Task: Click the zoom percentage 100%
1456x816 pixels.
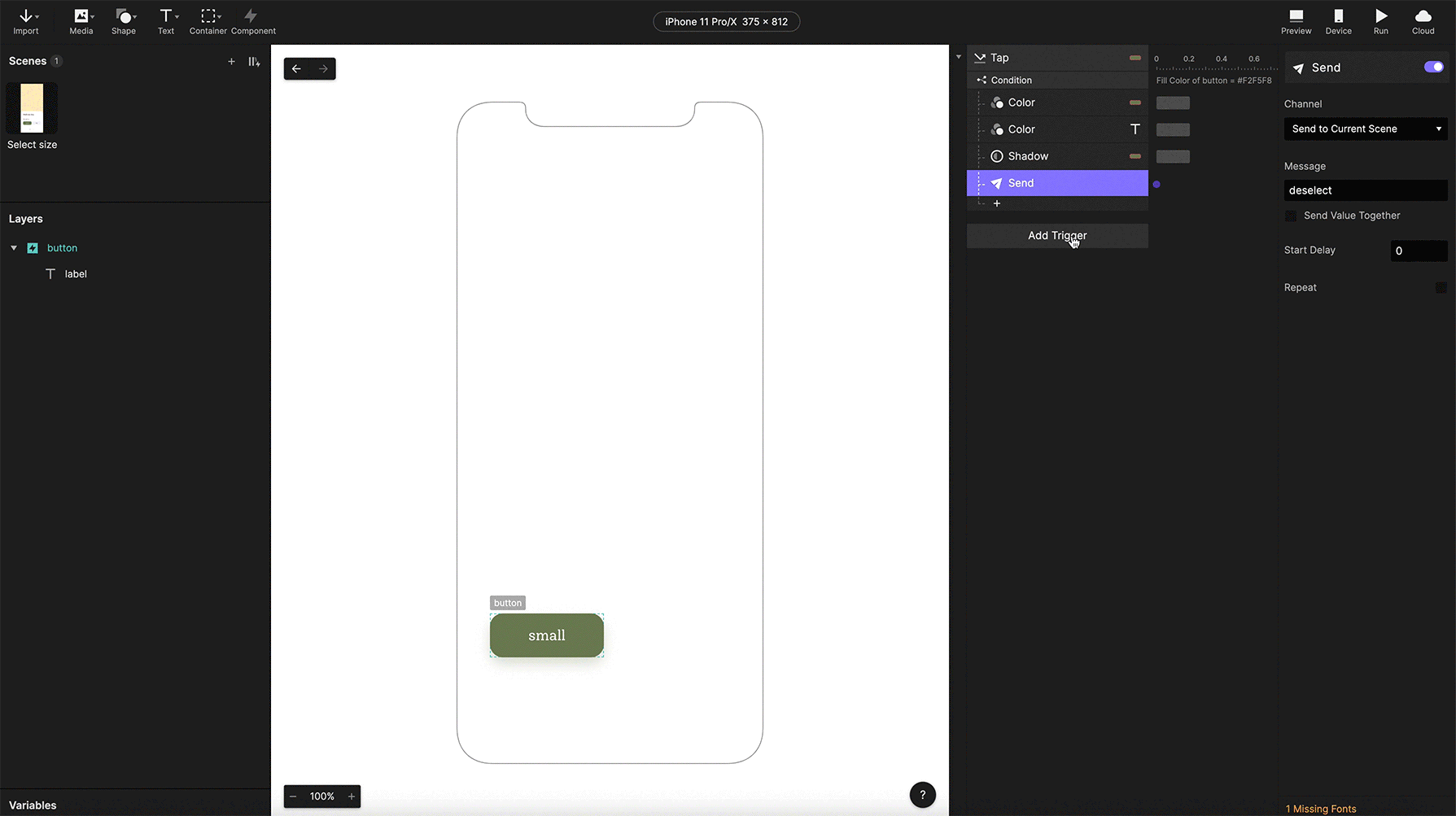Action: 322,796
